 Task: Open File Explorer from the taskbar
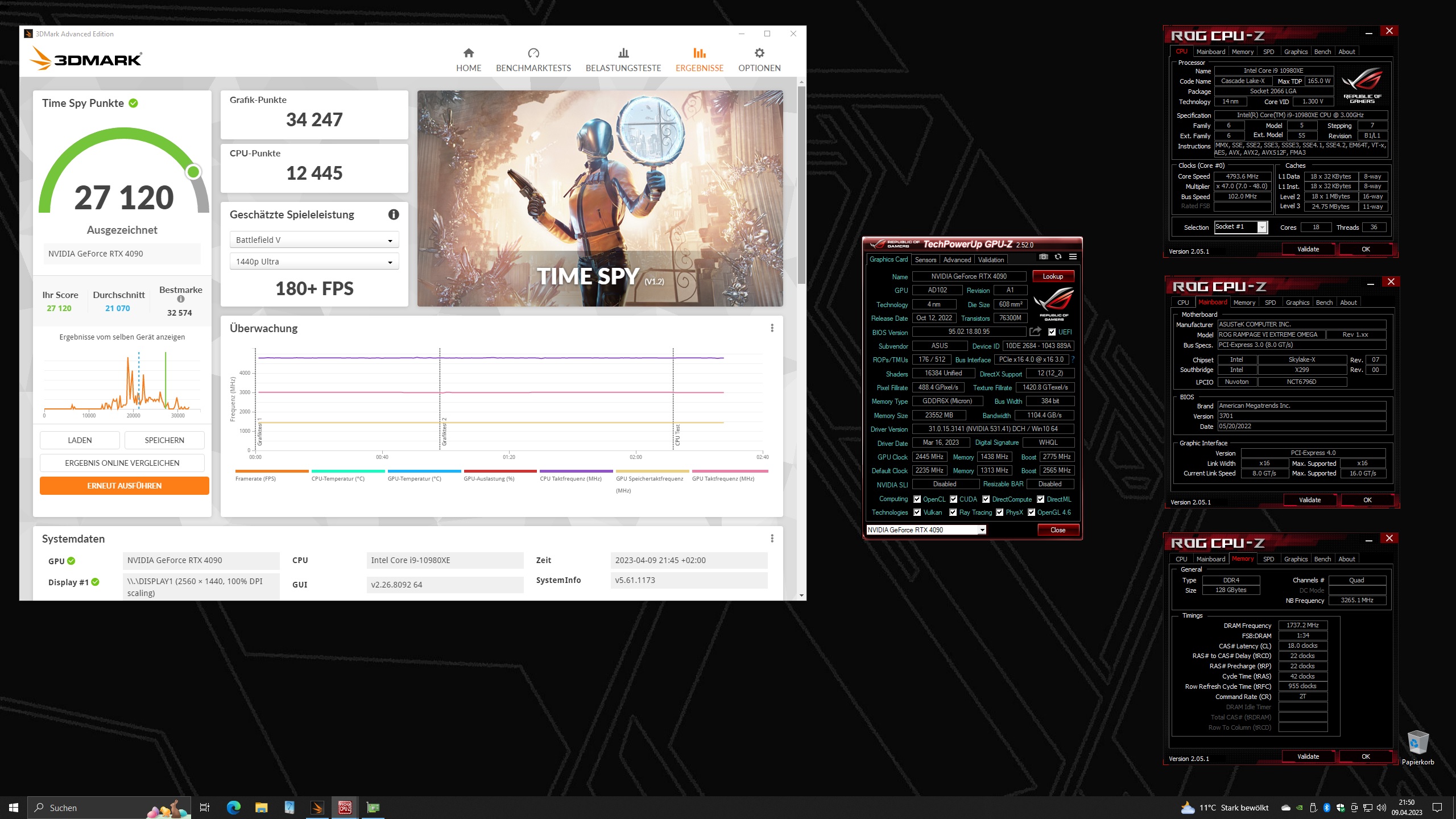(261, 808)
